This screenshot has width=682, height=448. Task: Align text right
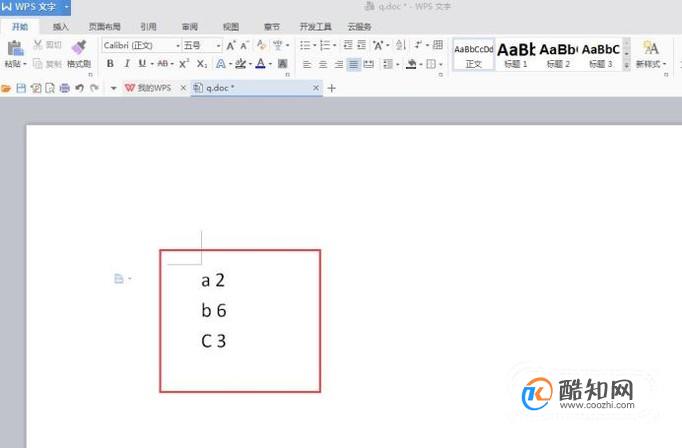tap(338, 64)
